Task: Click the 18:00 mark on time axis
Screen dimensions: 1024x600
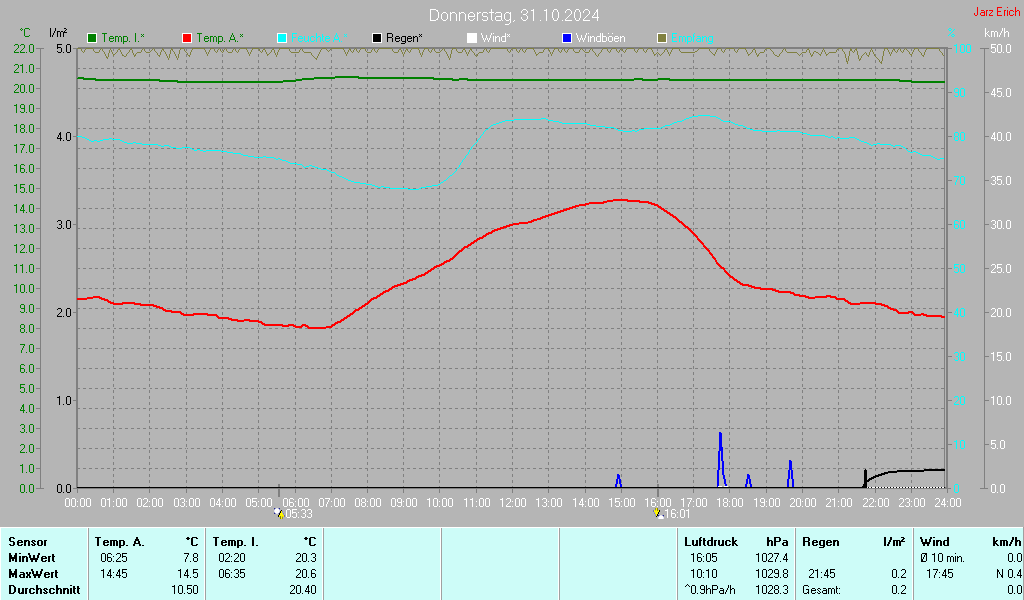Action: tap(729, 503)
